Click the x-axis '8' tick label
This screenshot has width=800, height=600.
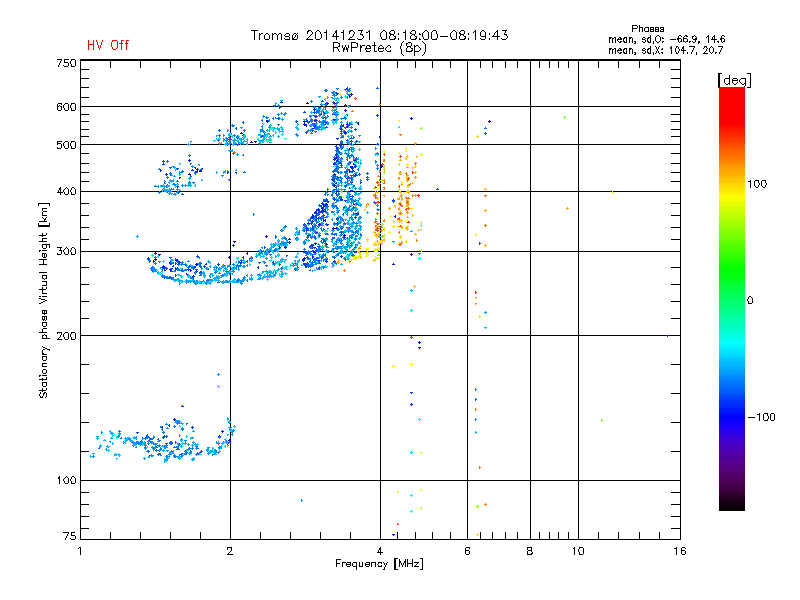[530, 551]
